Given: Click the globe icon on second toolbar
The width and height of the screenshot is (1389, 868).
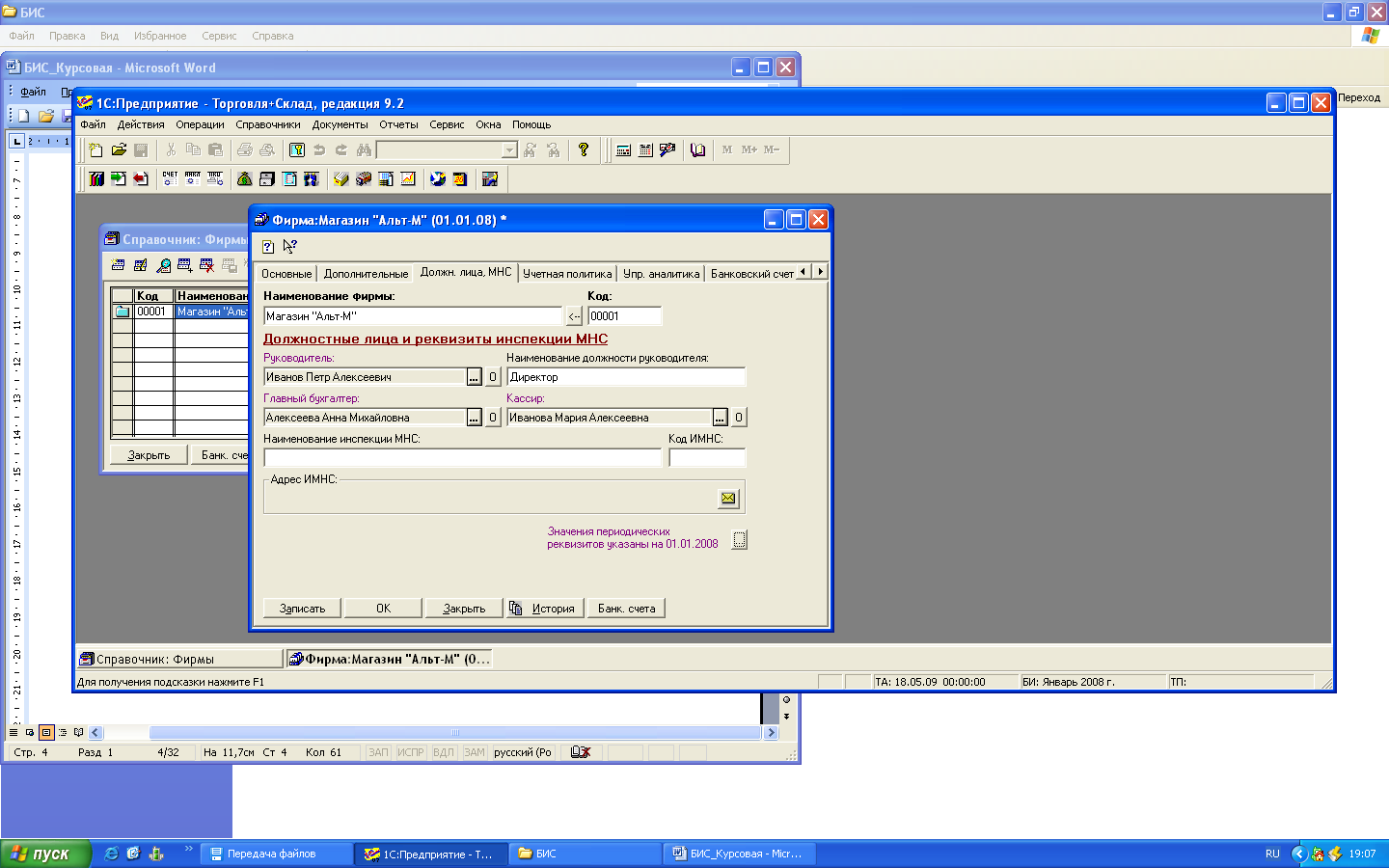Looking at the screenshot, I should pos(438,178).
